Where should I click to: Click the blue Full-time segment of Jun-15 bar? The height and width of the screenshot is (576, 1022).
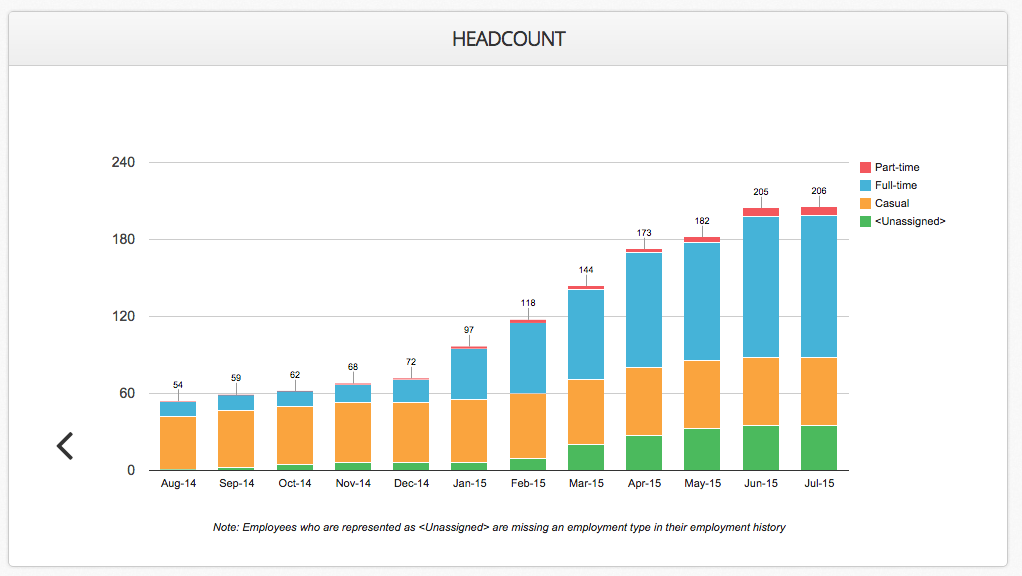761,287
